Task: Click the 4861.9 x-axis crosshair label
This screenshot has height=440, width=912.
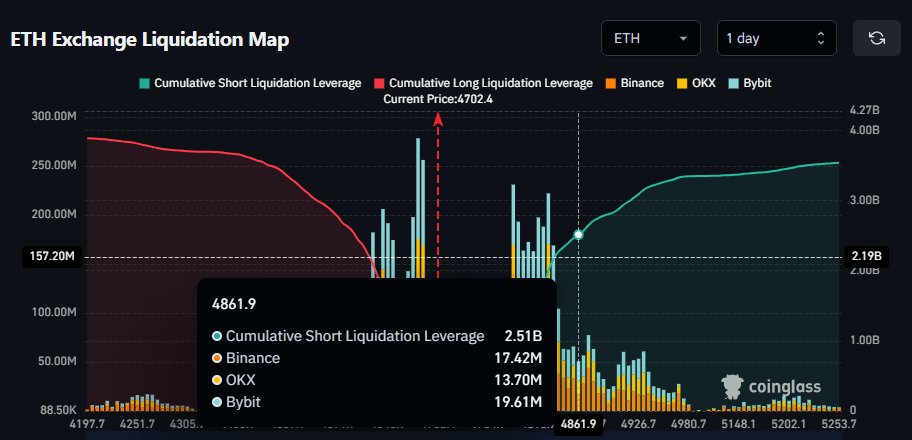Action: [x=579, y=425]
